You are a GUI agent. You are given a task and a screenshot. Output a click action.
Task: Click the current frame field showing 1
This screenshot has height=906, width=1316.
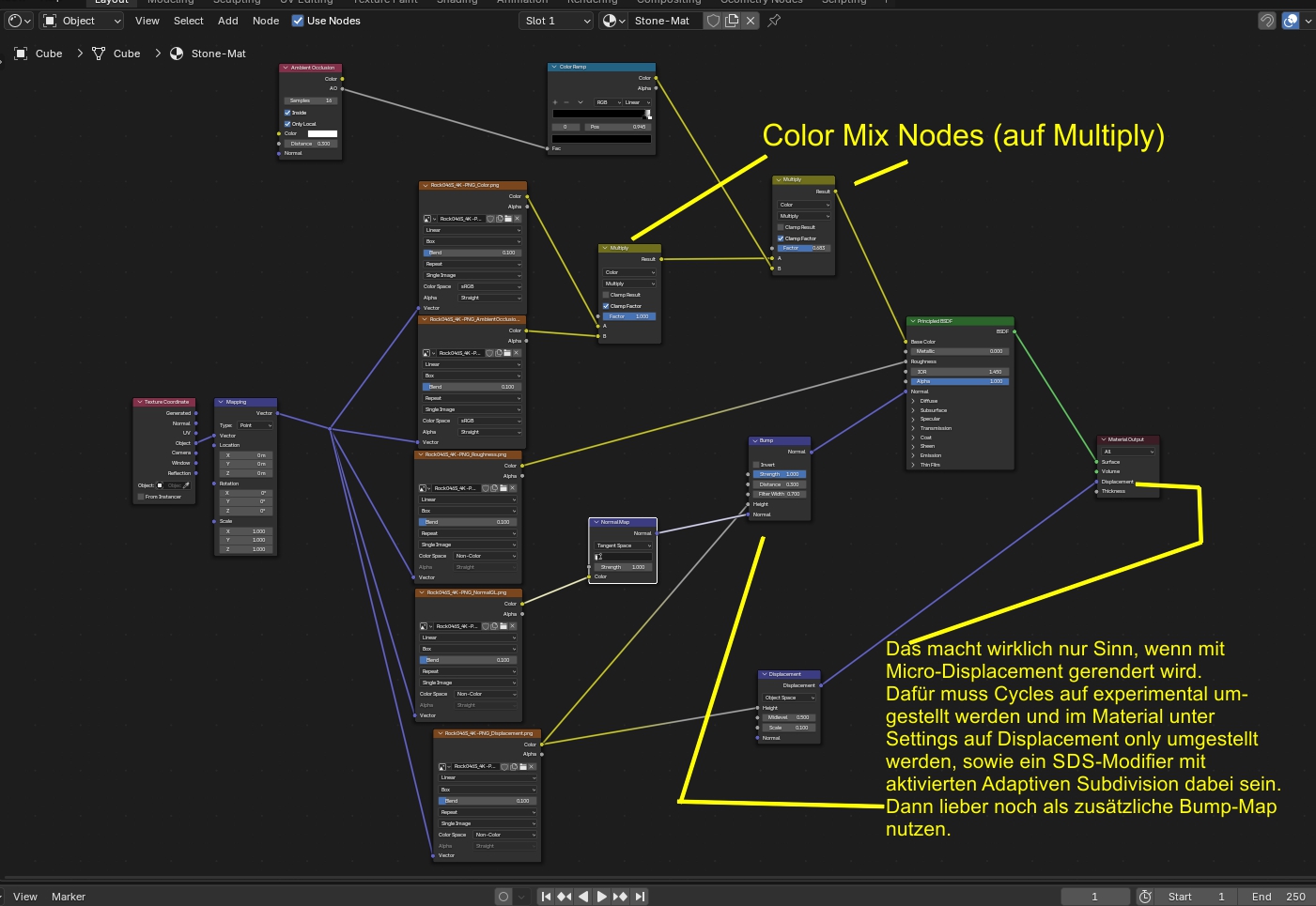click(1094, 897)
